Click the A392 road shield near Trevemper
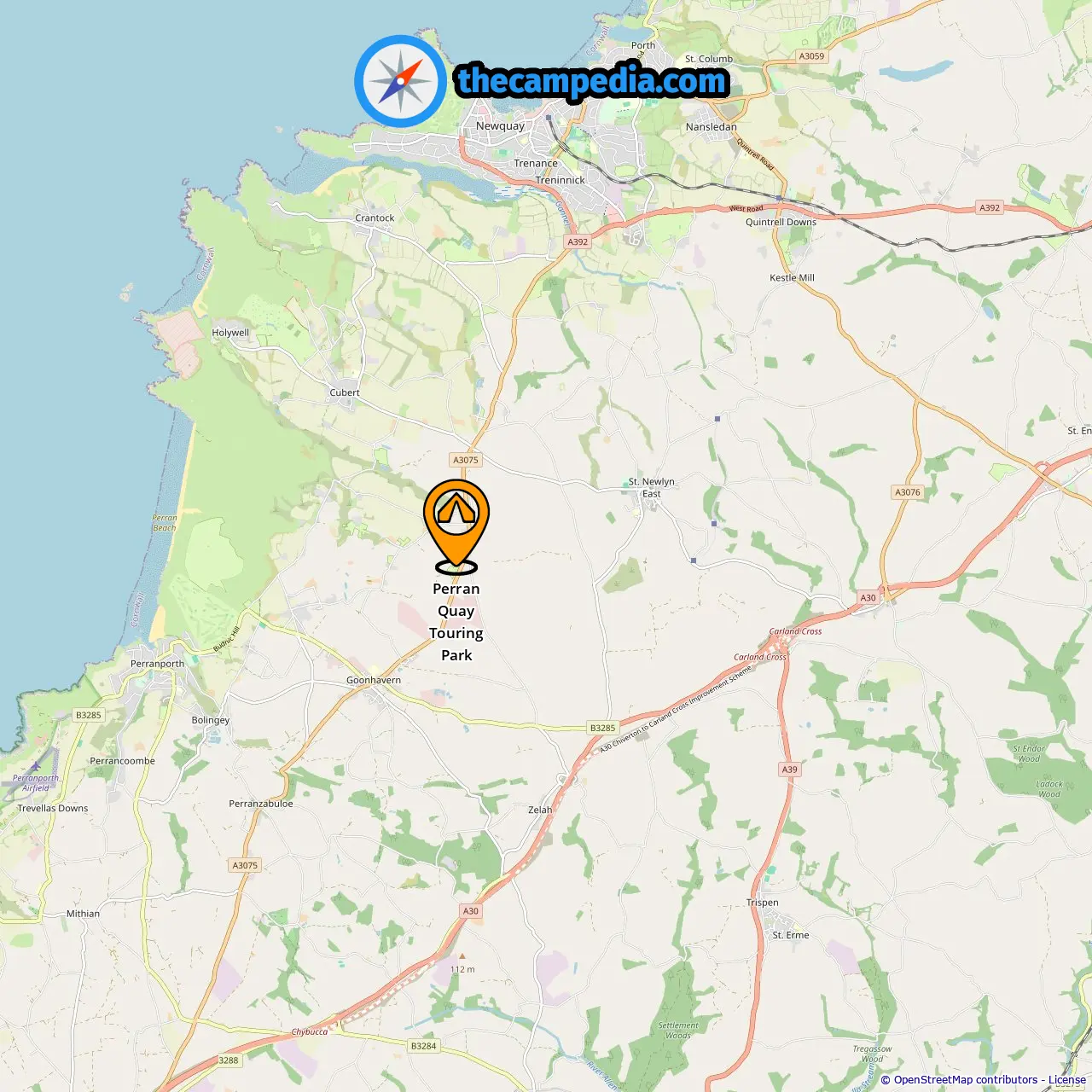The image size is (1092, 1092). 578,241
